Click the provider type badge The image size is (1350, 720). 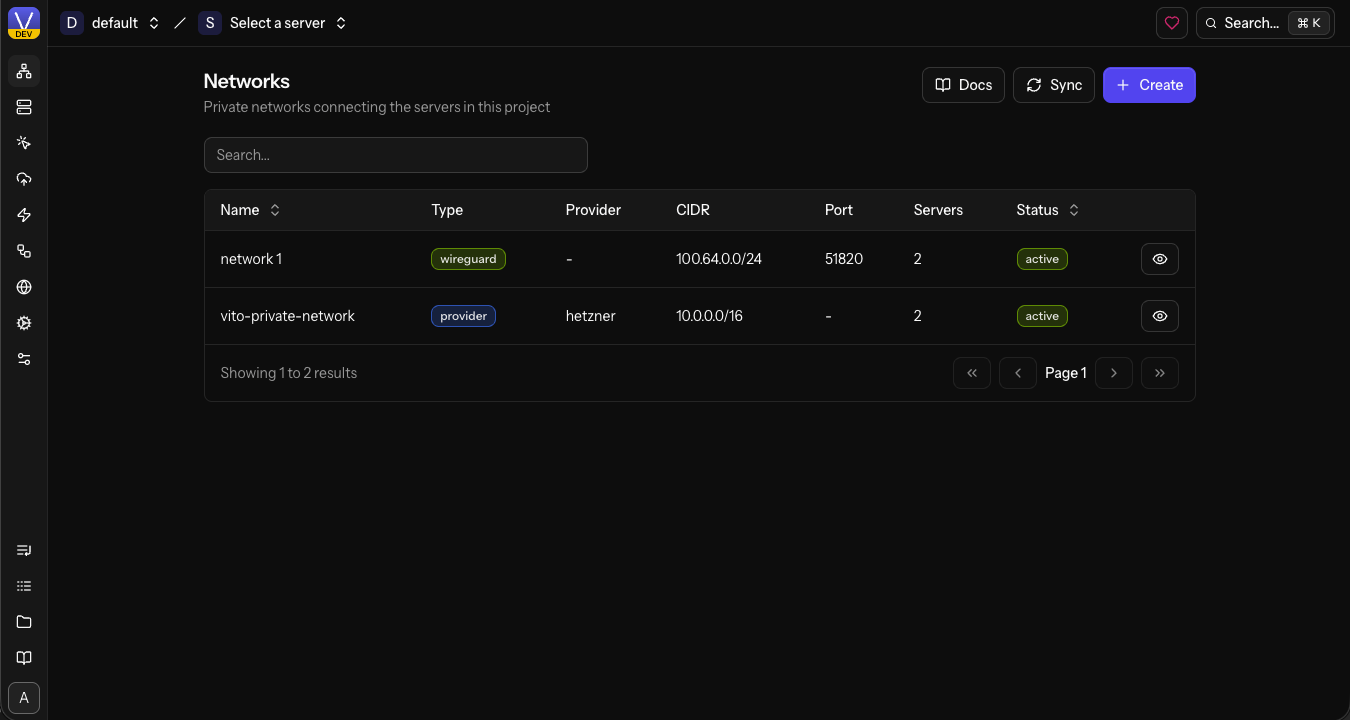tap(464, 316)
